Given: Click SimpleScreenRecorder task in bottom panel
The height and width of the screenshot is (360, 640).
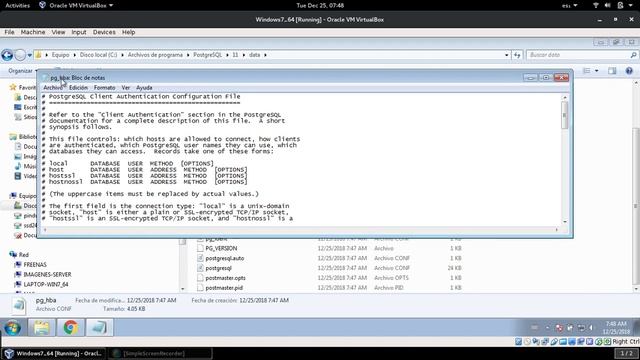Looking at the screenshot, I should pyautogui.click(x=160, y=353).
